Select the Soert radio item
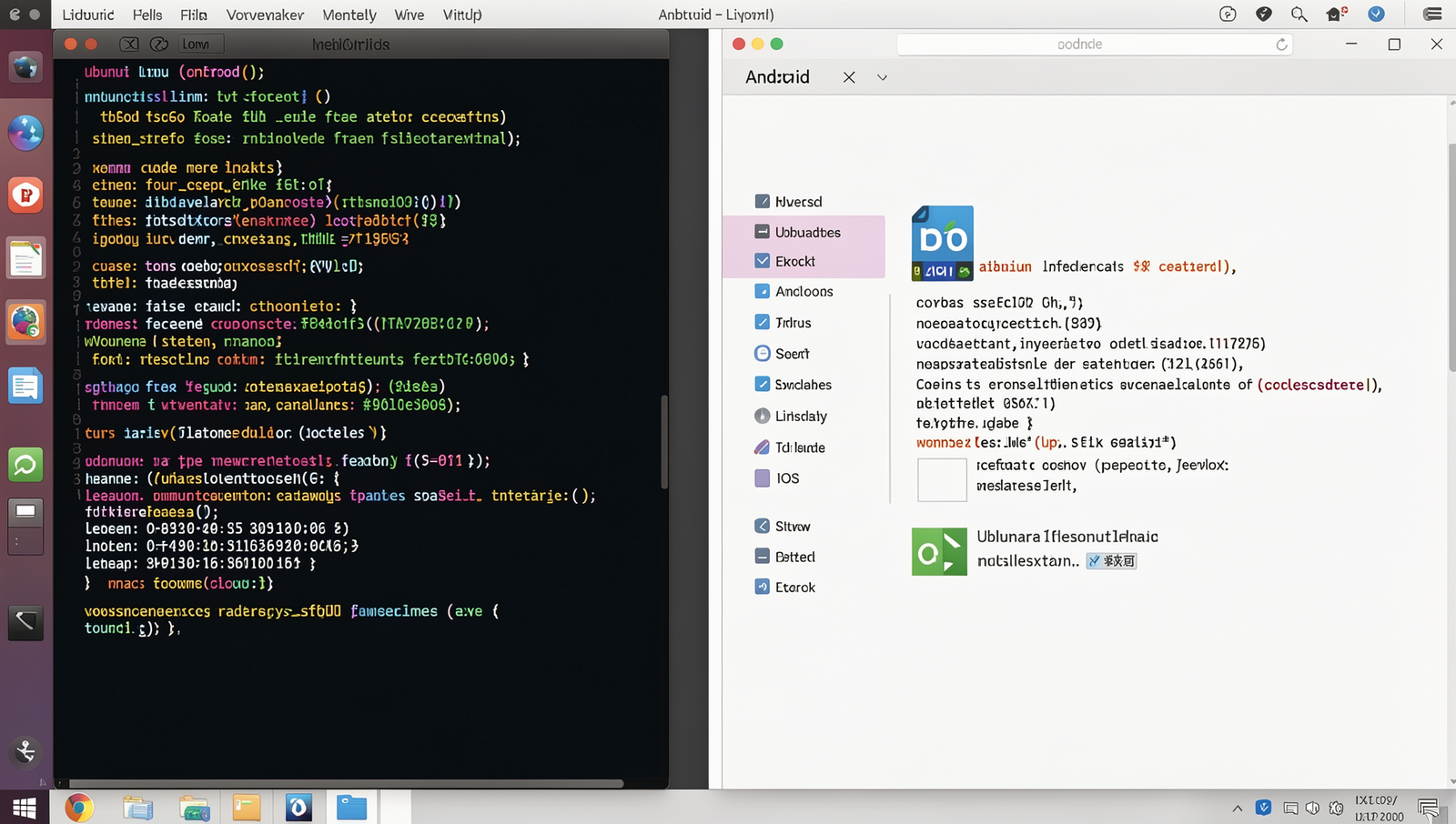This screenshot has width=1456, height=824. click(763, 353)
